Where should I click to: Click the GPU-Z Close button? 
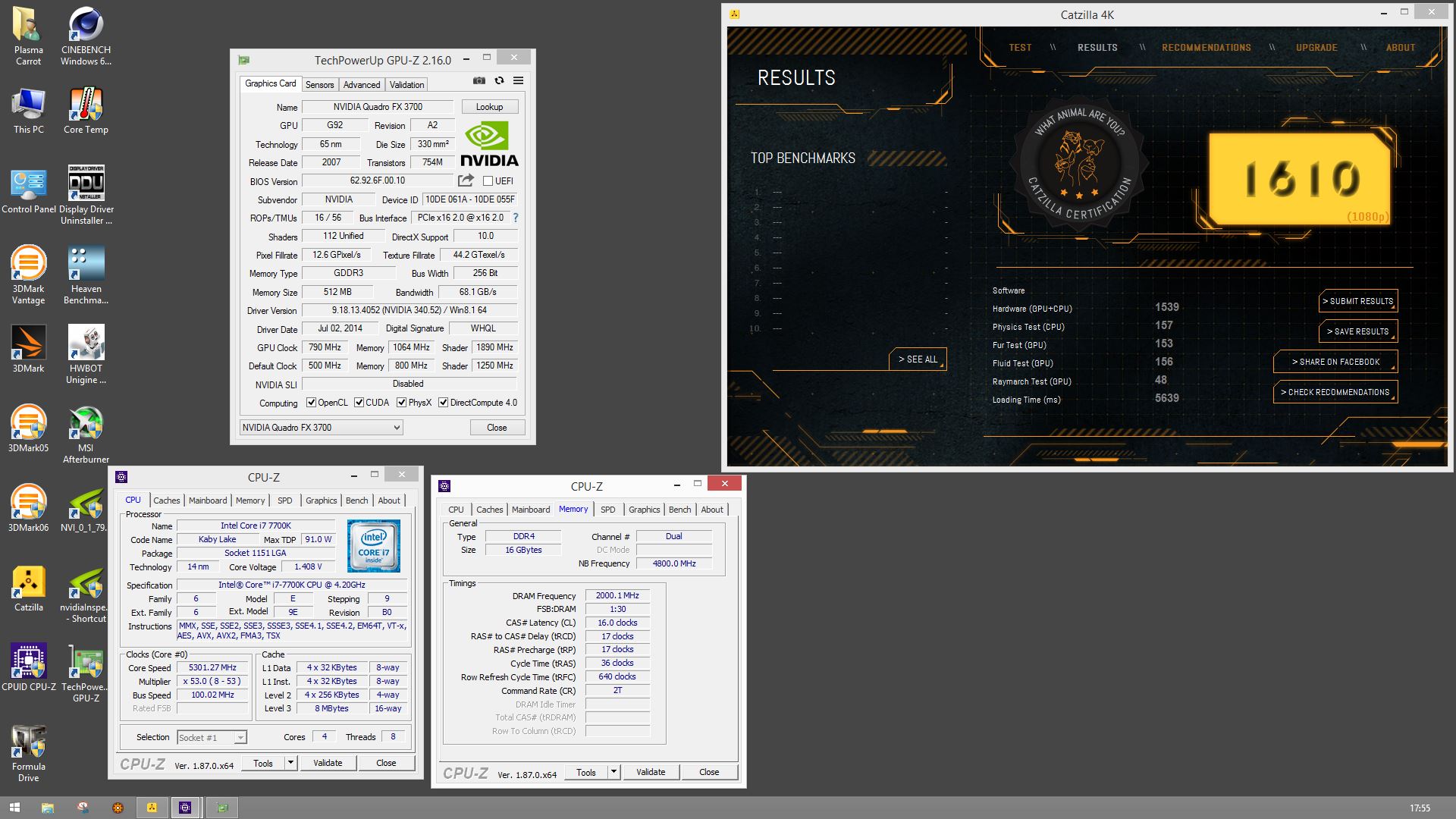pos(497,428)
